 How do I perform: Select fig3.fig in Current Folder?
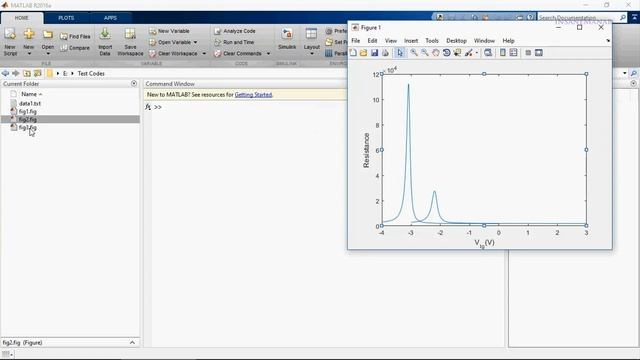(28, 128)
